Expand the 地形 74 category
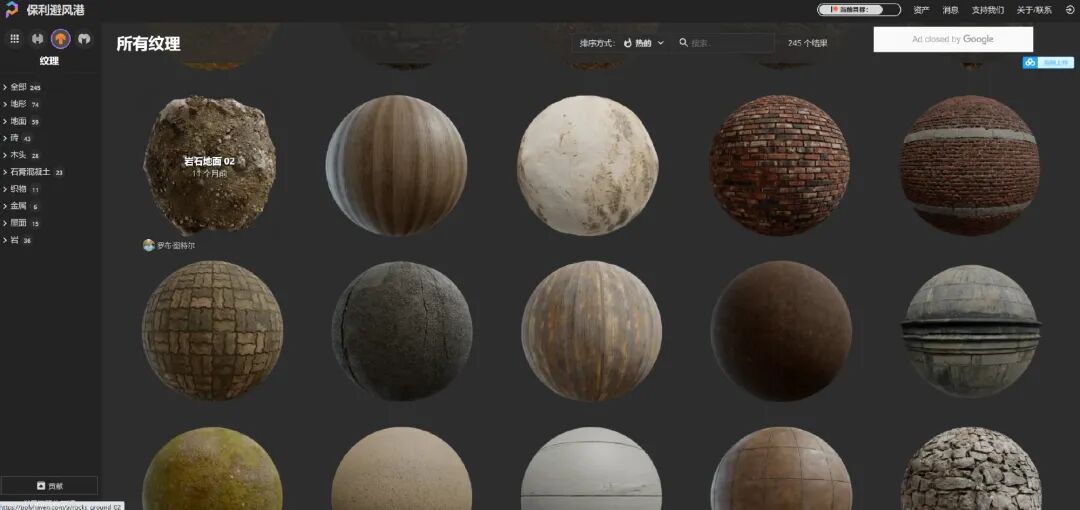Viewport: 1080px width, 510px height. click(21, 104)
